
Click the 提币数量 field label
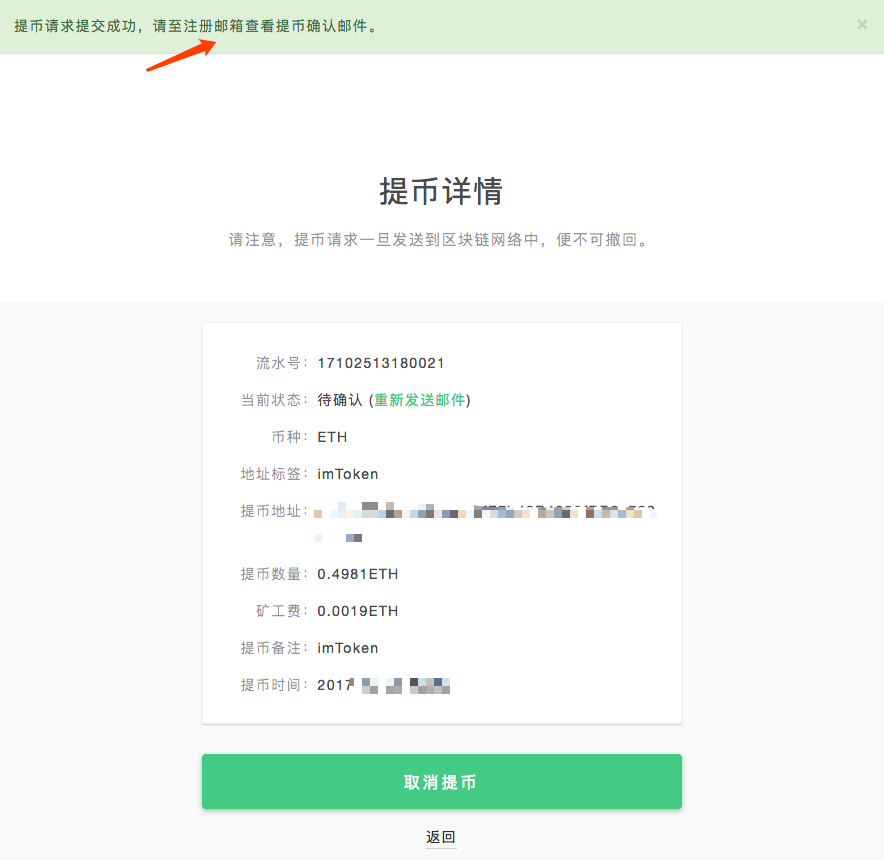pos(273,574)
